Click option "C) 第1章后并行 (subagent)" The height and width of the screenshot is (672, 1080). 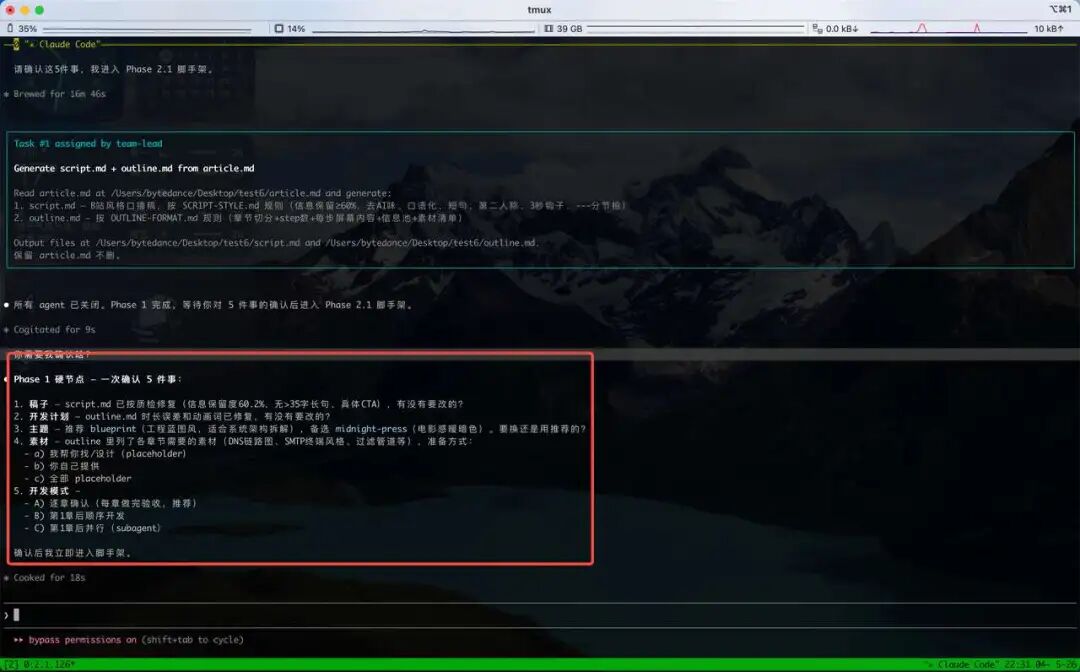(93, 528)
